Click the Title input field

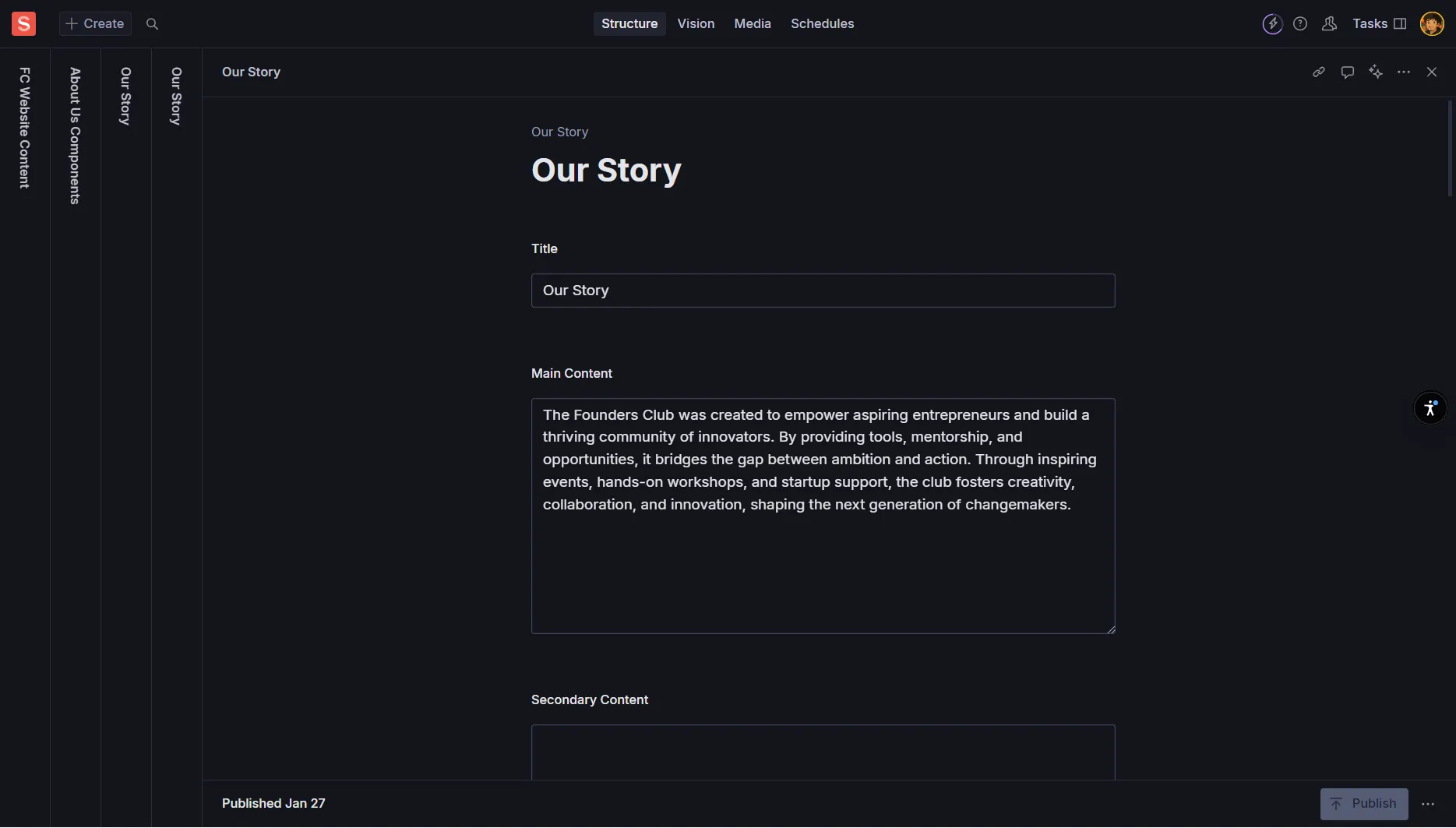pos(823,291)
